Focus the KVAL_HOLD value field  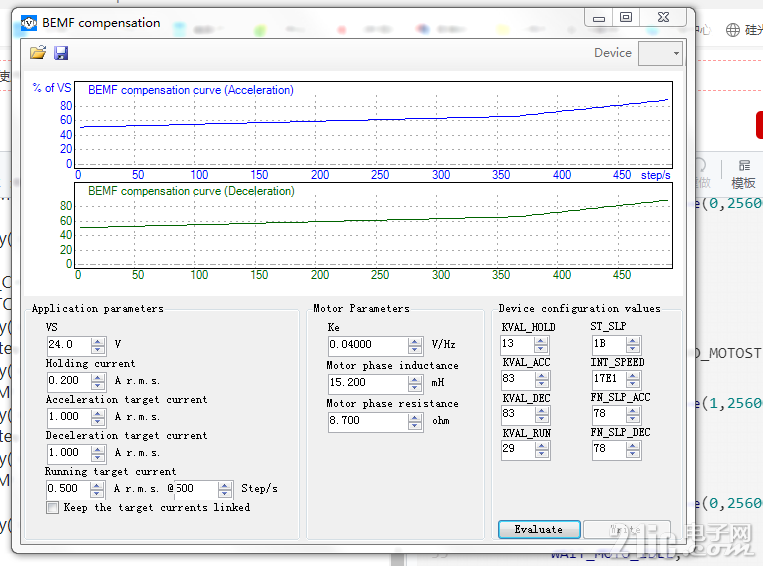[x=517, y=344]
